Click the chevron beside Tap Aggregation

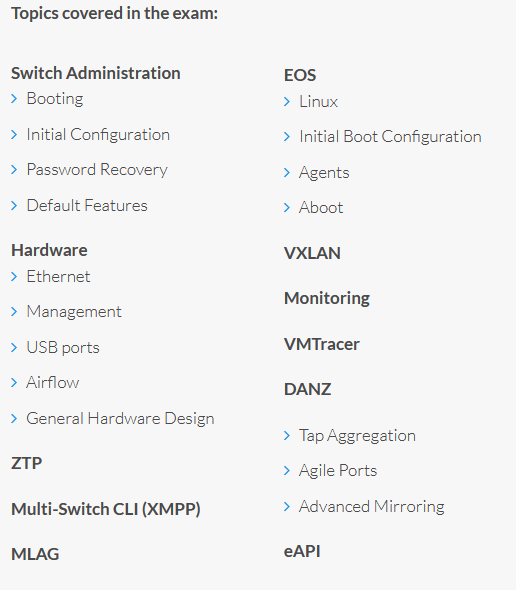287,436
